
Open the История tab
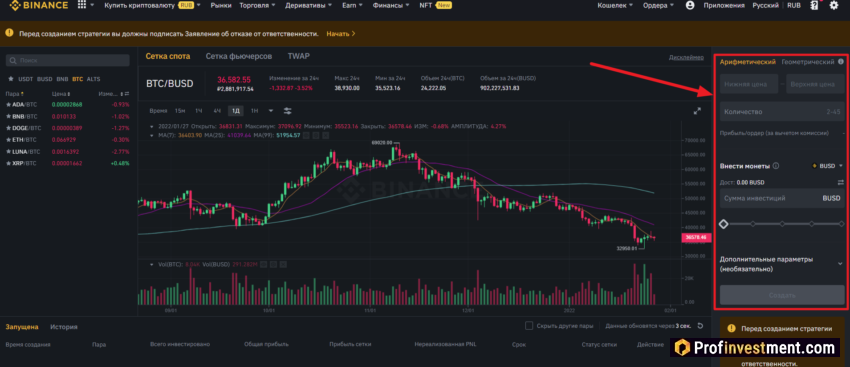coord(63,326)
